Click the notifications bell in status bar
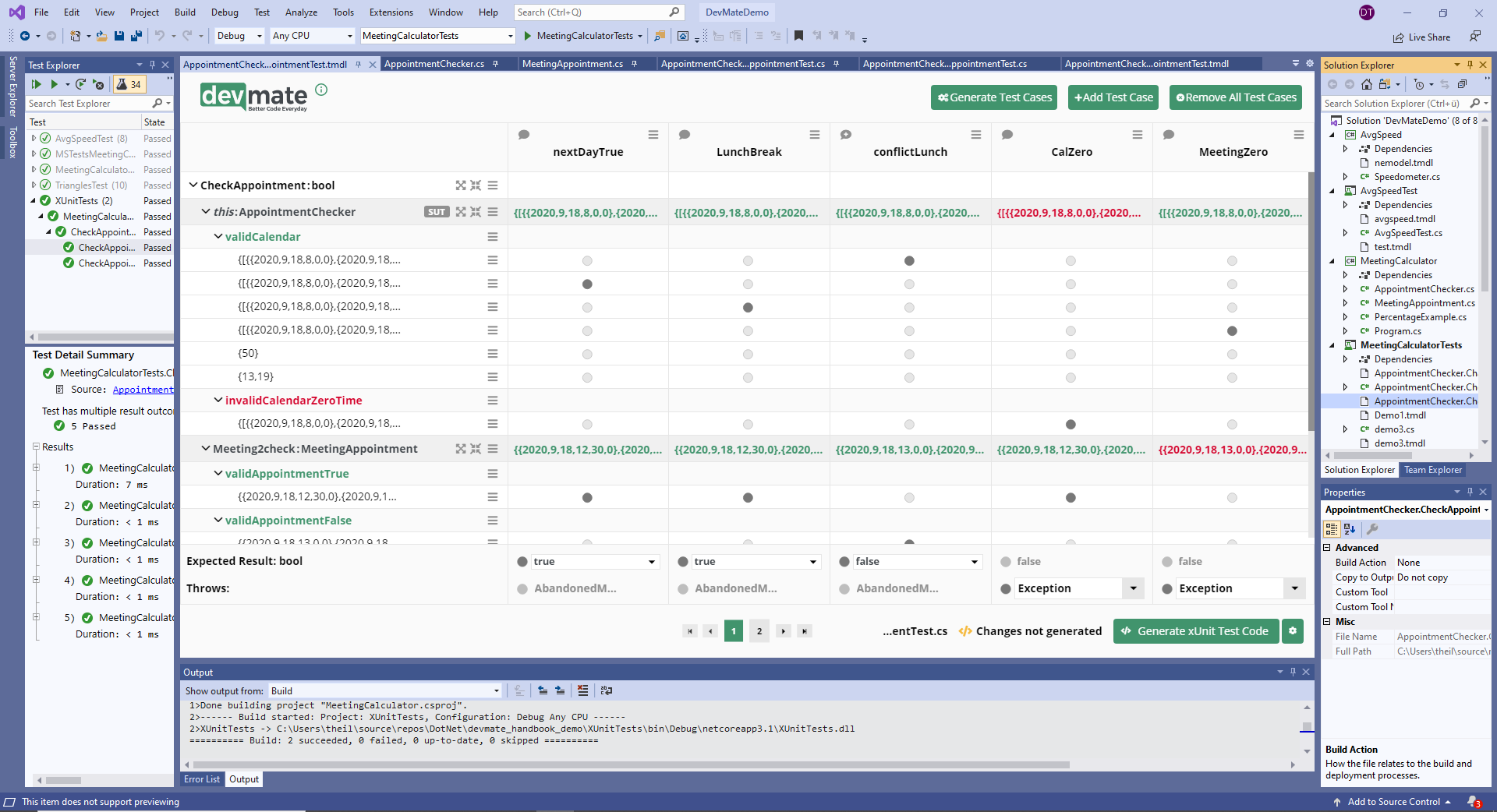This screenshot has height=812, width=1497. tap(1474, 802)
